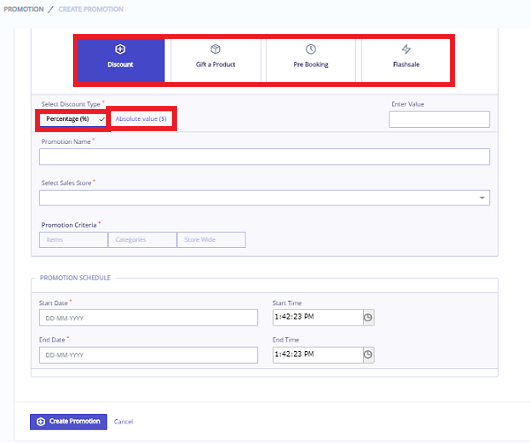The height and width of the screenshot is (443, 530).
Task: Focus the Promotion Name input field
Action: tap(264, 156)
